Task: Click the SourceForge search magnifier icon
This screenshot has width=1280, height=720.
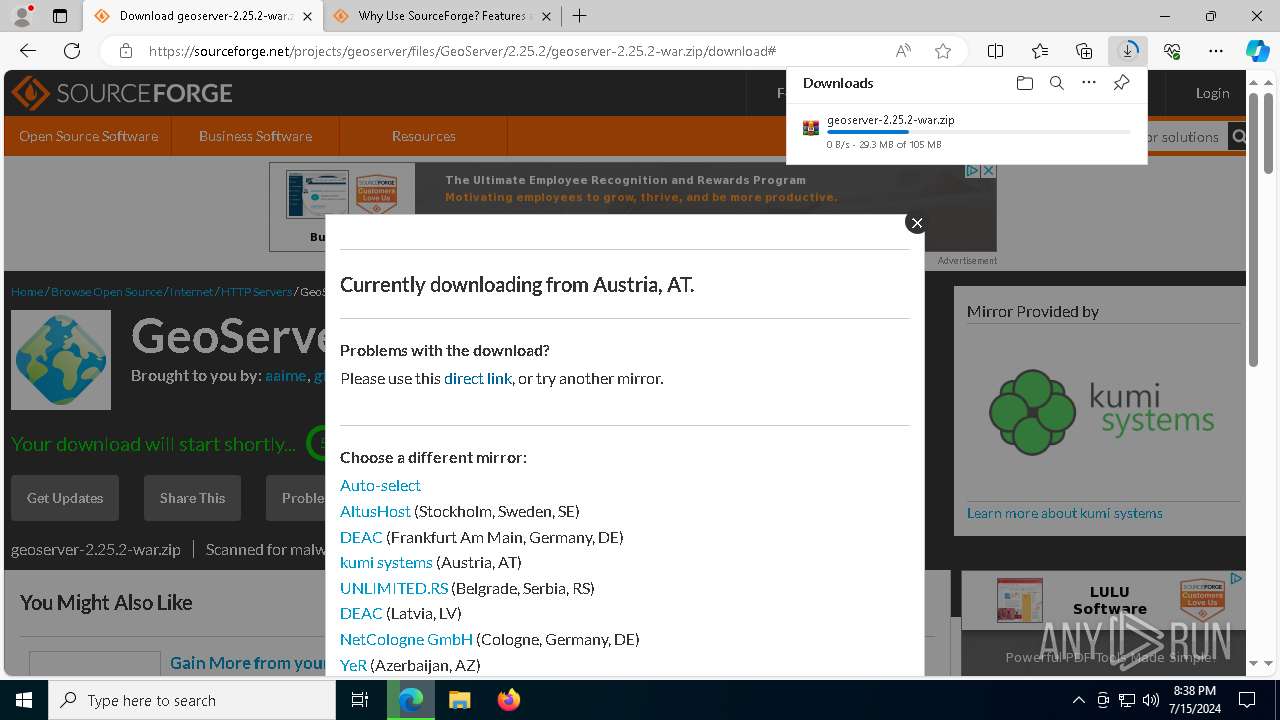Action: 1239,137
